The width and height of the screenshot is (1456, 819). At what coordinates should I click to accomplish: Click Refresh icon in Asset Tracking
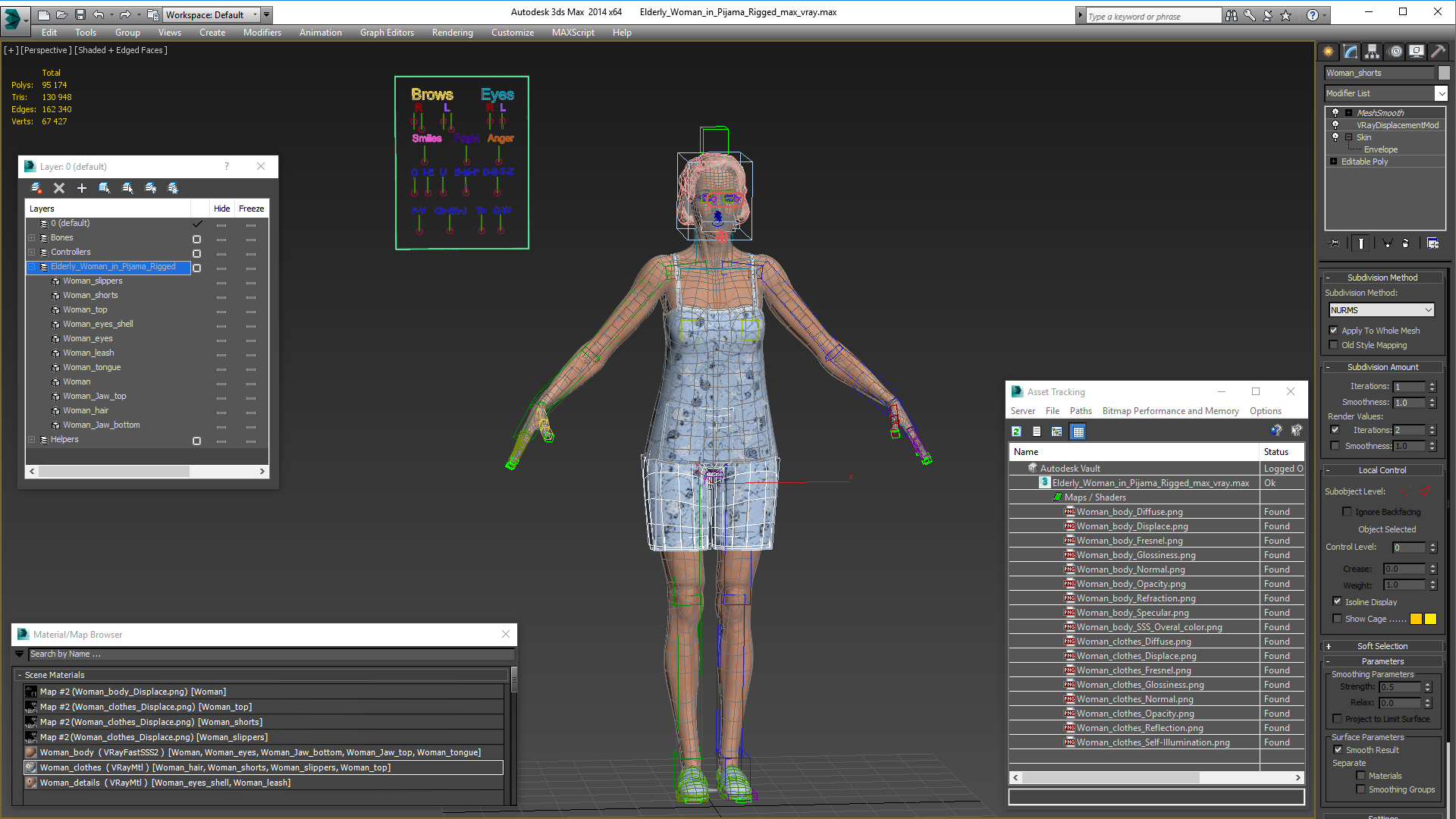pos(1016,431)
